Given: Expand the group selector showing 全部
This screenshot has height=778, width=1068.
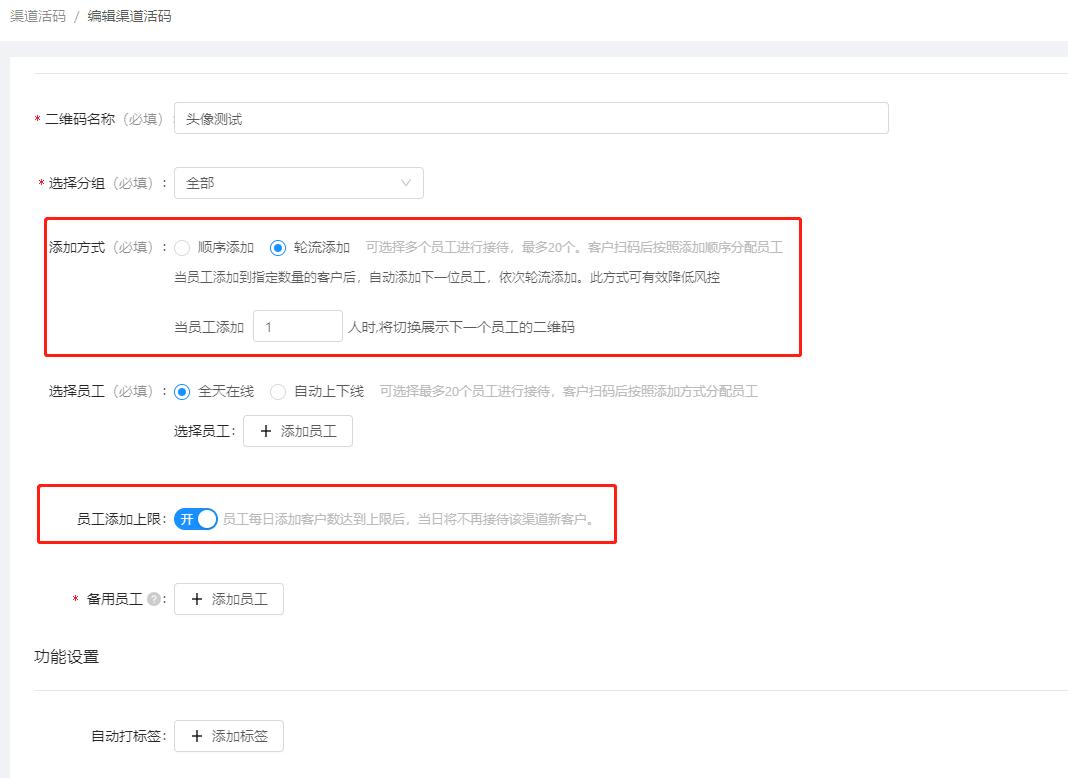Looking at the screenshot, I should tap(297, 183).
